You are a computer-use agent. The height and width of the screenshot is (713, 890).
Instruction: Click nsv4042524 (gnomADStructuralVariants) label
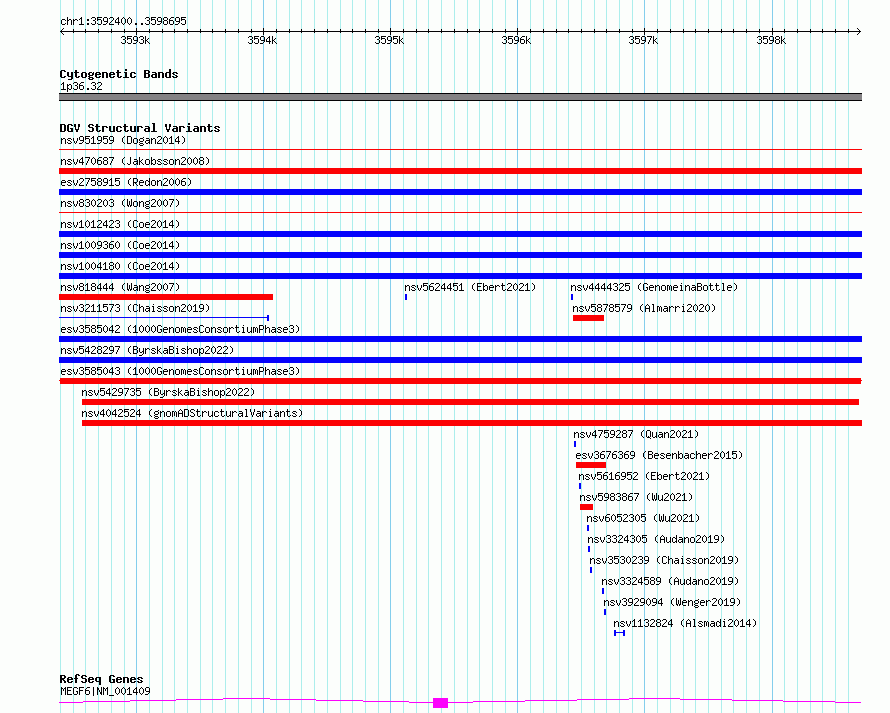(192, 413)
